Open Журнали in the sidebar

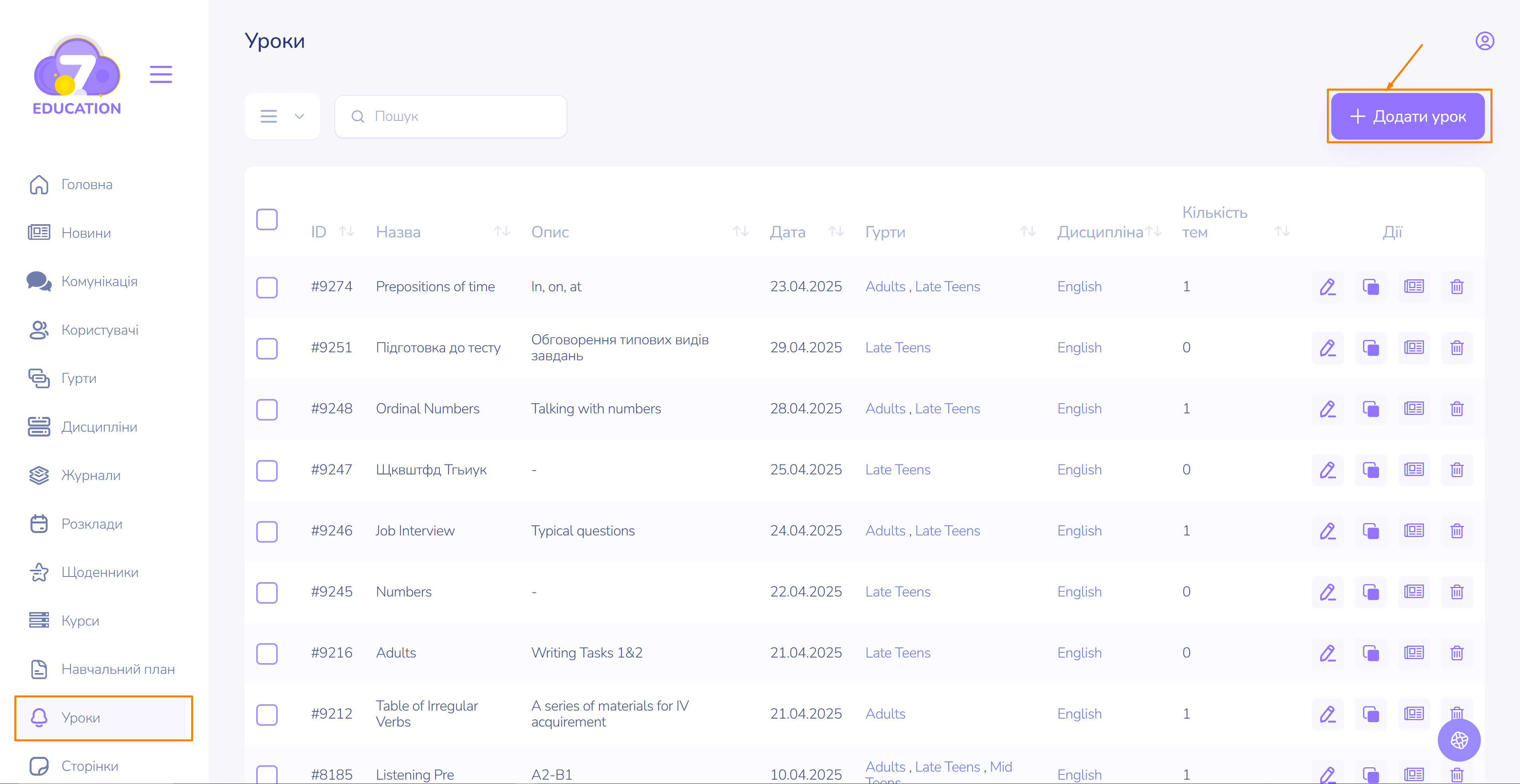[x=90, y=476]
